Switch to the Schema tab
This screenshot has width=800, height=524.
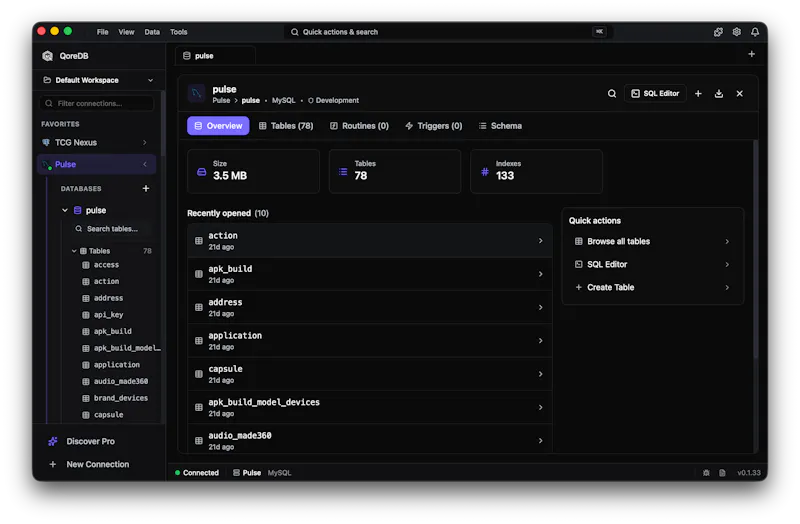click(x=500, y=126)
